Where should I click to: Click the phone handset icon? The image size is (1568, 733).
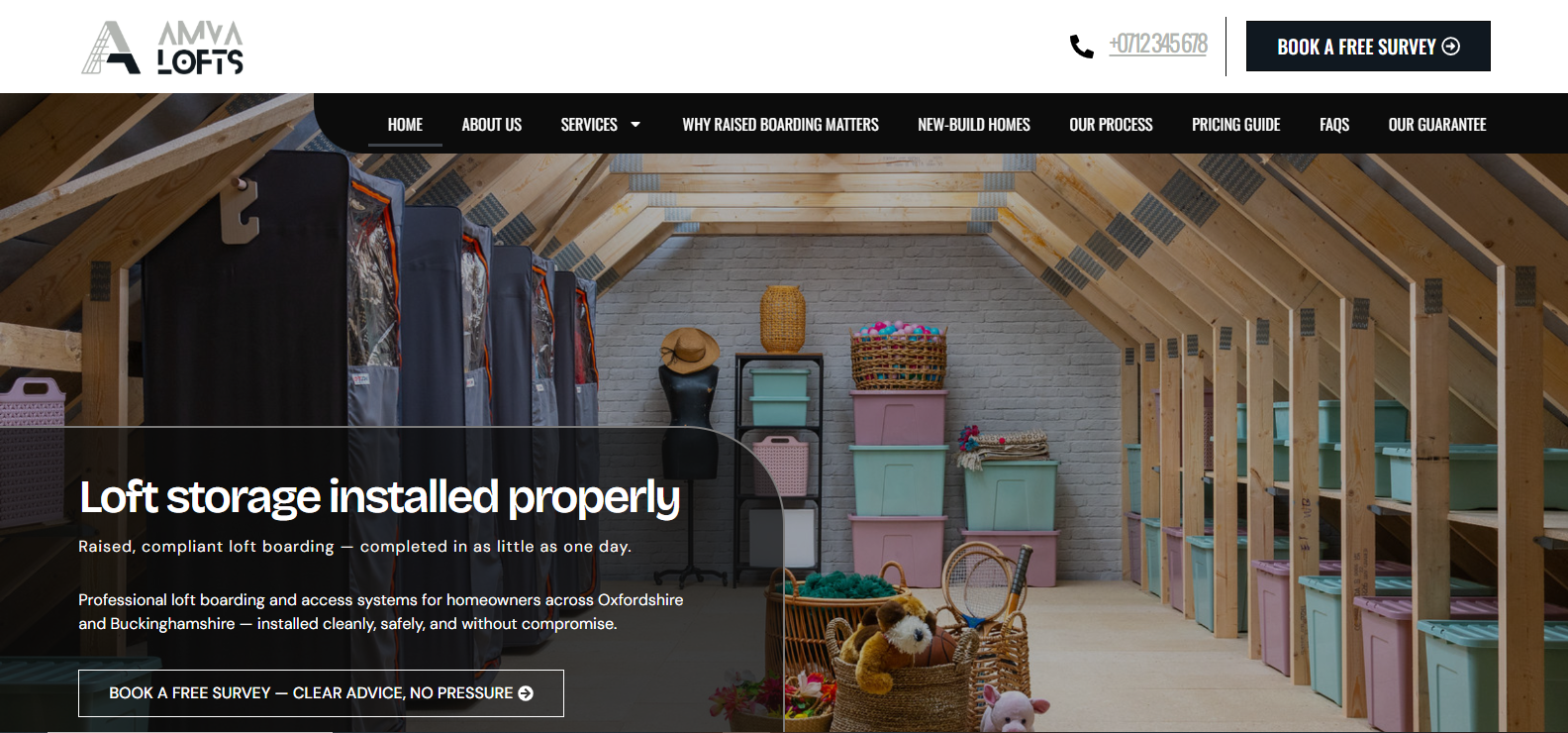(x=1081, y=46)
